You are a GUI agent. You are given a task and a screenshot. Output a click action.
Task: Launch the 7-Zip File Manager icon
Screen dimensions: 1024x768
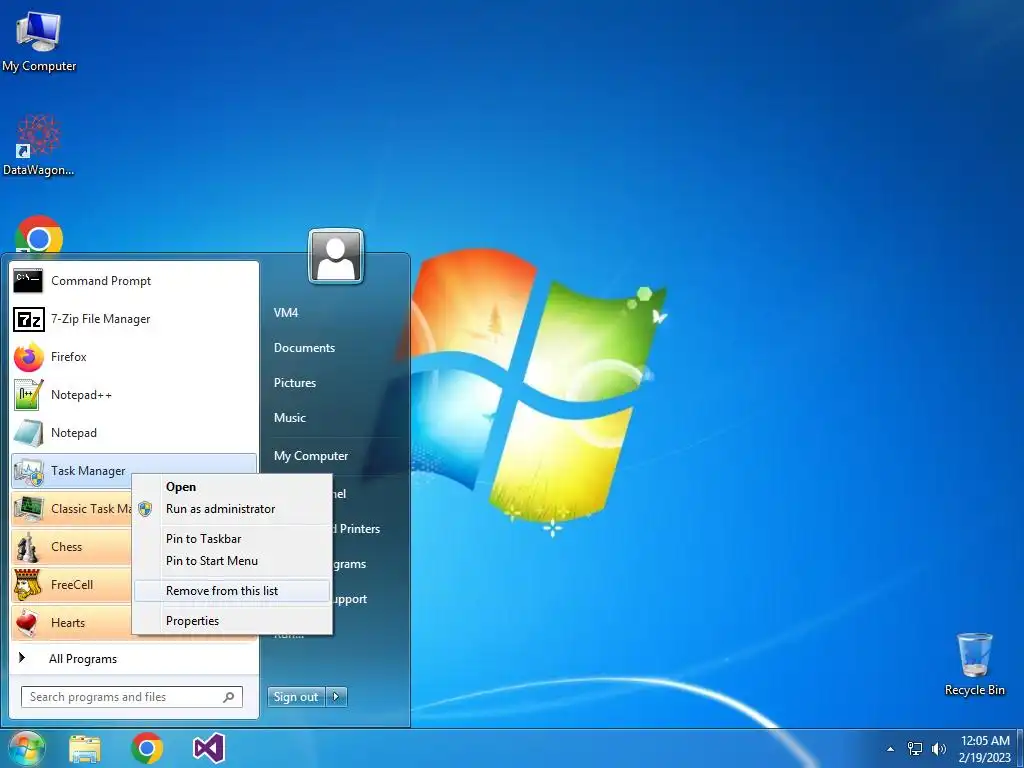(28, 319)
